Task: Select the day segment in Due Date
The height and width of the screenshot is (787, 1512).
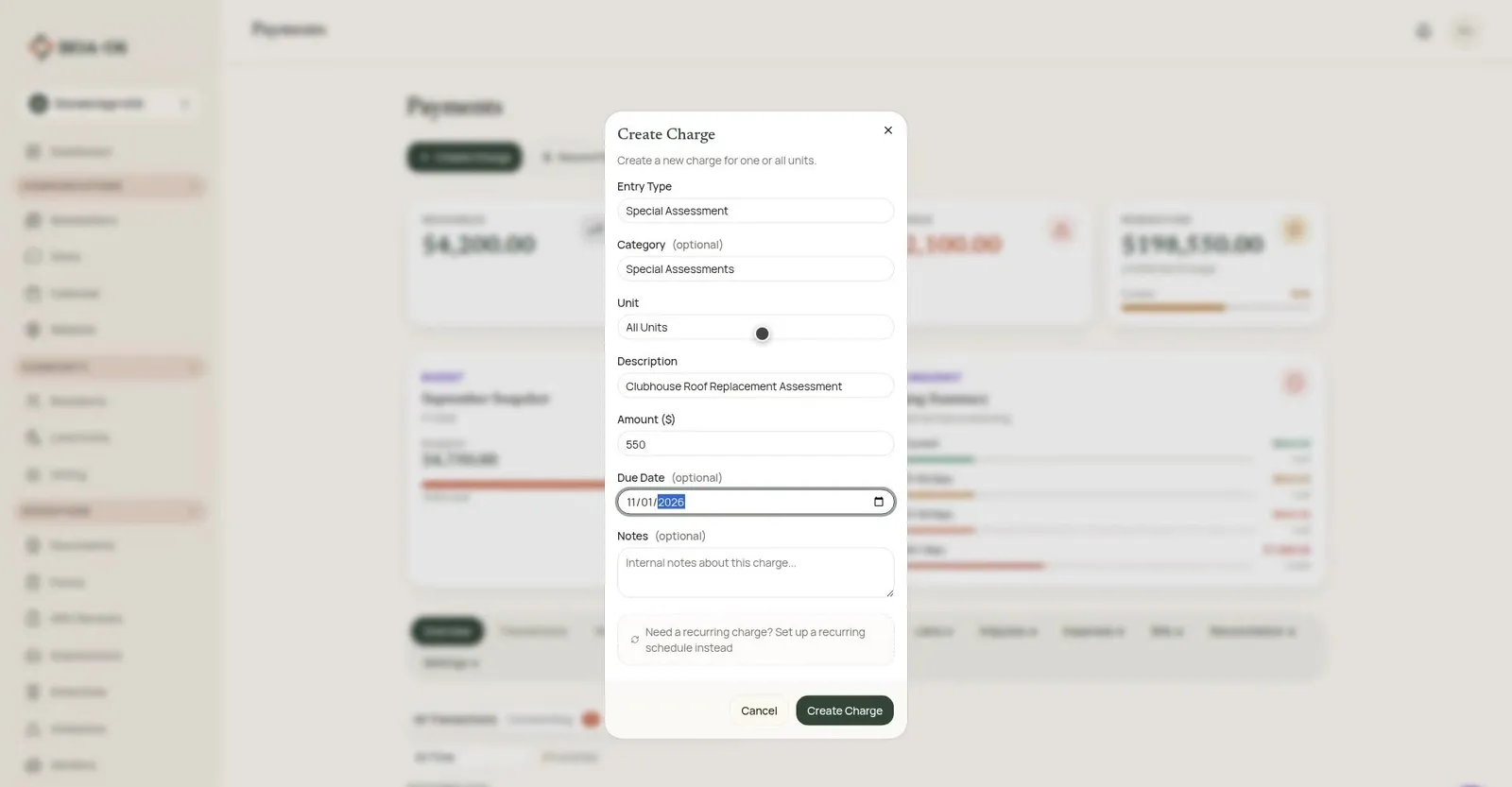Action: click(x=646, y=502)
